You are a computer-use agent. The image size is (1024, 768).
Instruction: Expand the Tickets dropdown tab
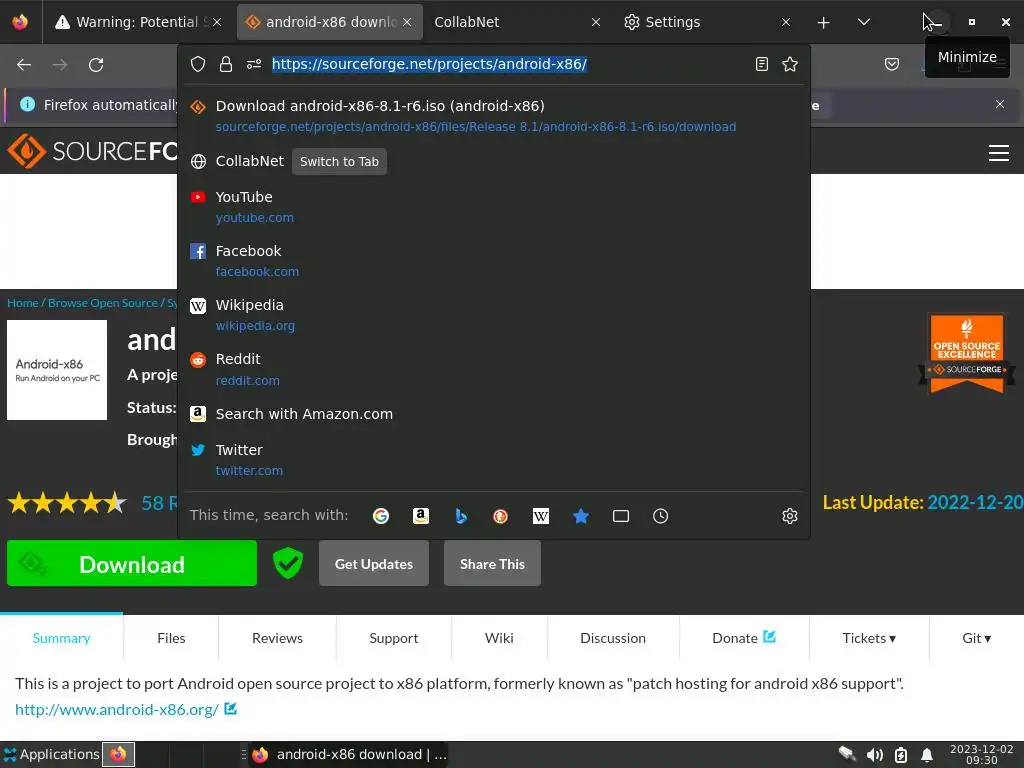[869, 638]
